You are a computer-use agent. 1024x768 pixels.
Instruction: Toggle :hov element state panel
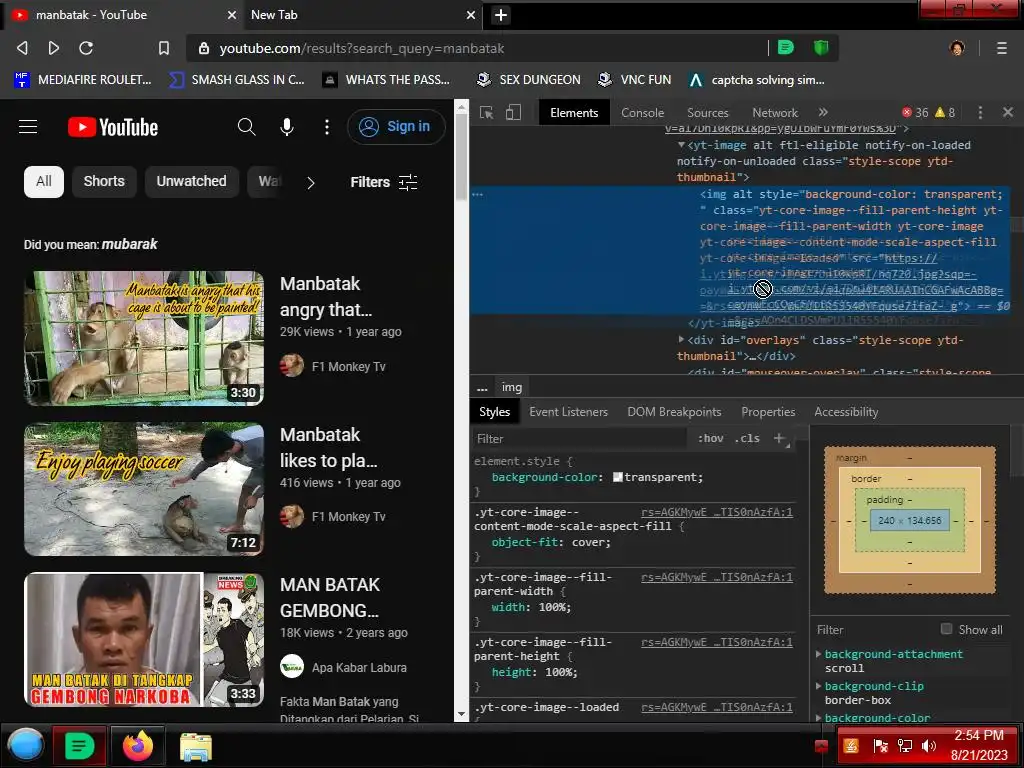711,439
